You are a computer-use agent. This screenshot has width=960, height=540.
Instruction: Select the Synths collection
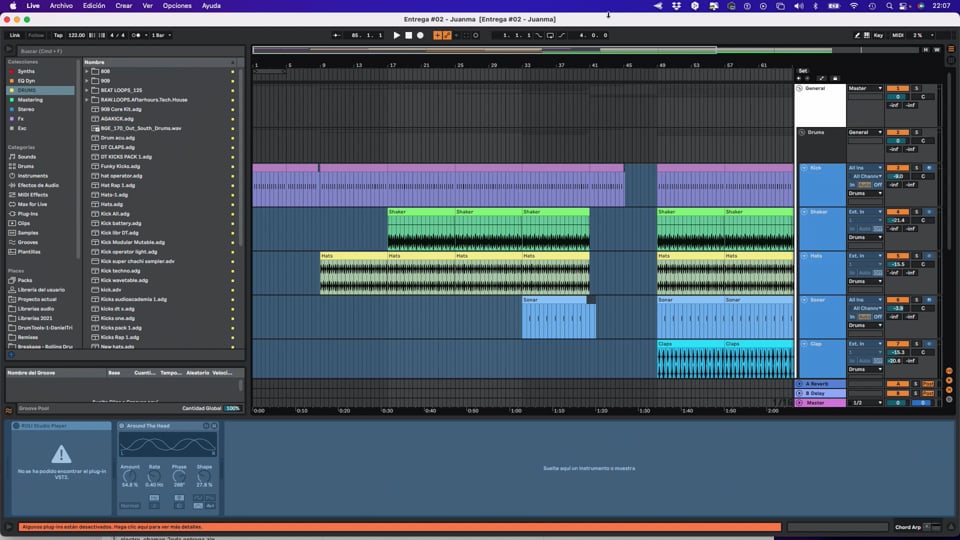[26, 71]
